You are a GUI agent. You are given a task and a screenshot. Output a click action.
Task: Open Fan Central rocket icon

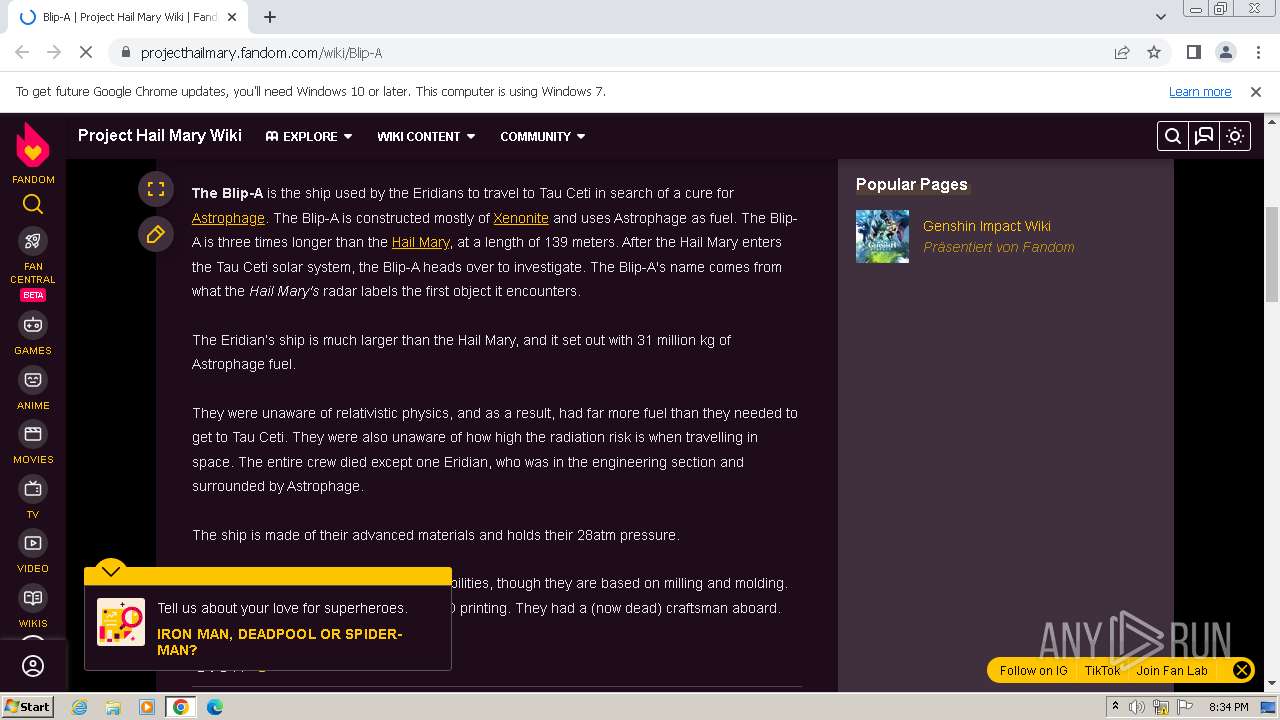33,241
